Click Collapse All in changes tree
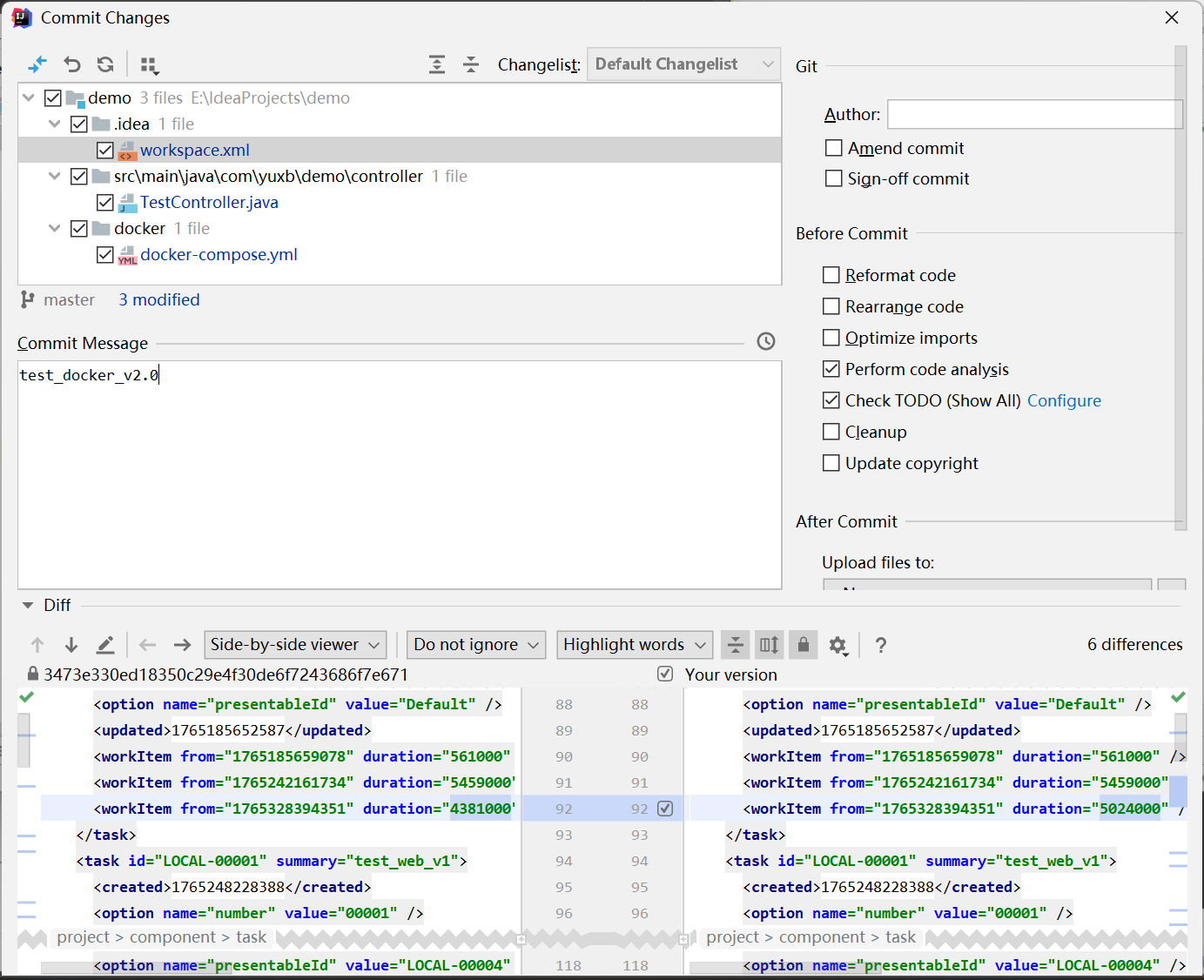The height and width of the screenshot is (980, 1204). (471, 64)
